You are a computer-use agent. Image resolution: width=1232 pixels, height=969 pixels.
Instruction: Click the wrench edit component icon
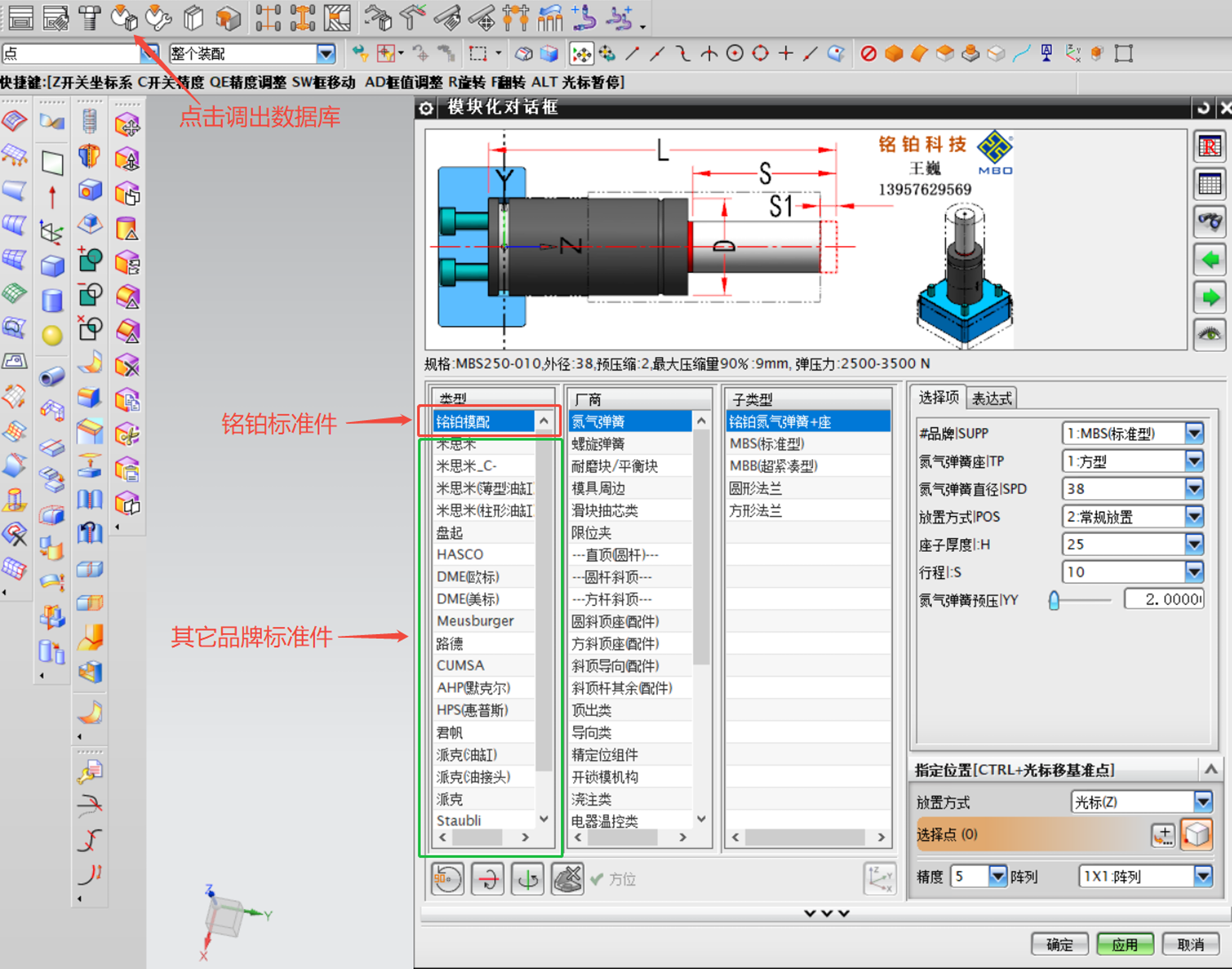click(158, 17)
